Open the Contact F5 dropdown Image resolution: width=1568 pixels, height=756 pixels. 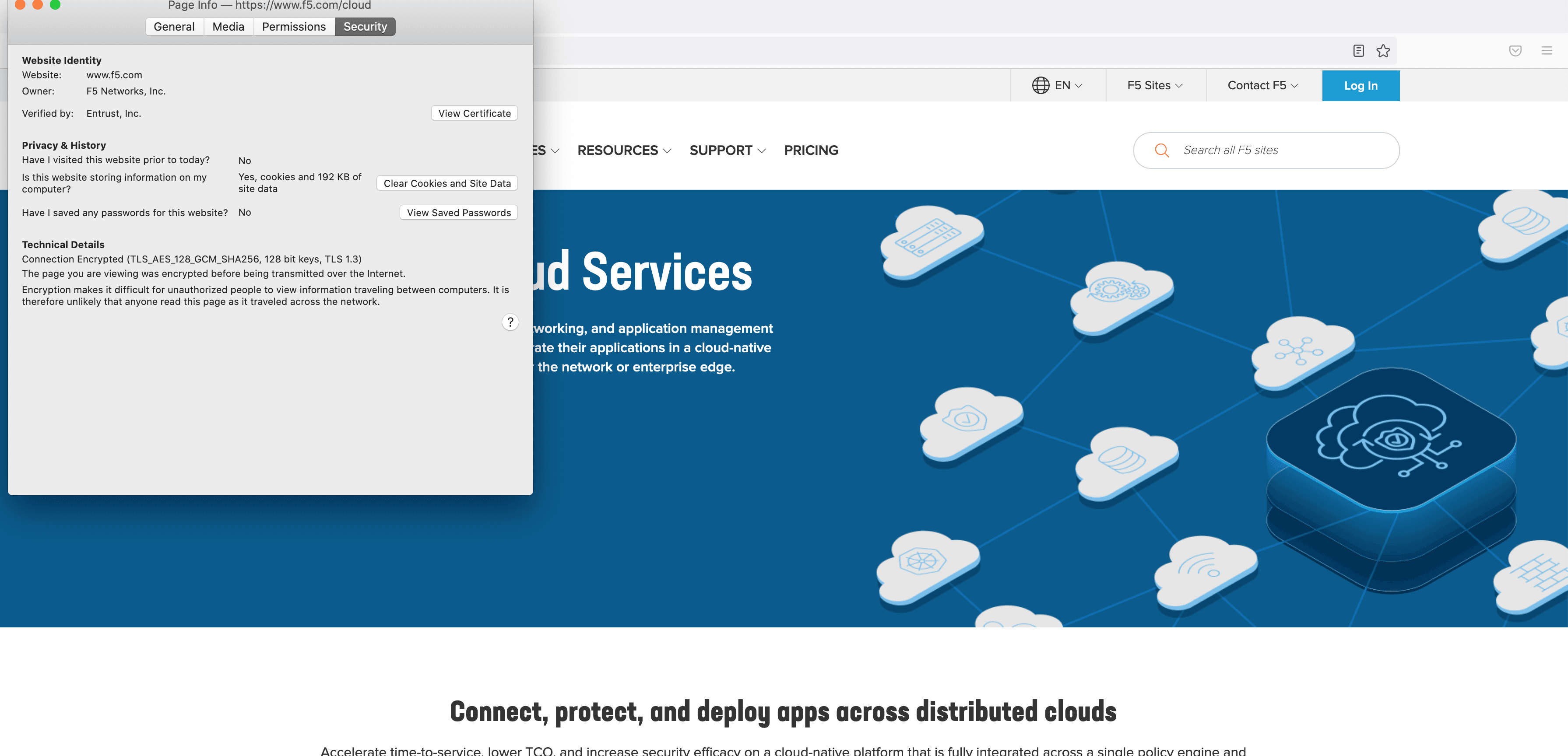pos(1262,85)
